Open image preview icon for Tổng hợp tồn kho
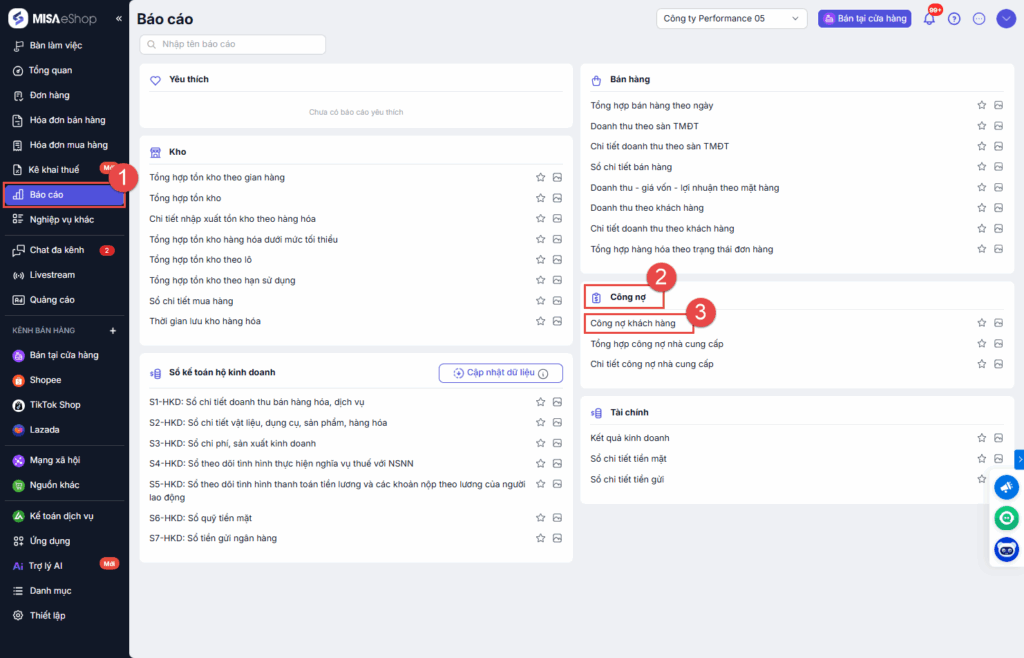Screen dimensions: 1024x658 [557, 198]
